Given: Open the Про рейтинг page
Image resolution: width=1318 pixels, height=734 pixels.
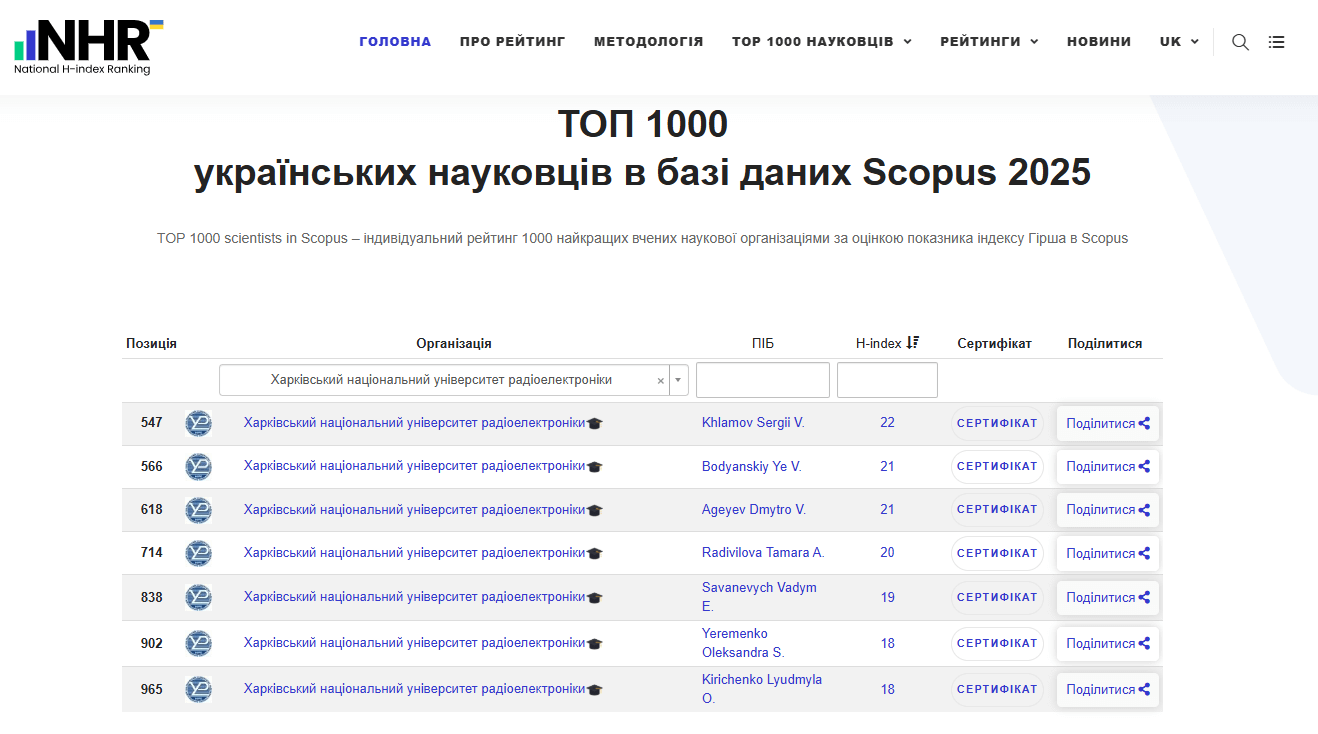Looking at the screenshot, I should coord(512,42).
